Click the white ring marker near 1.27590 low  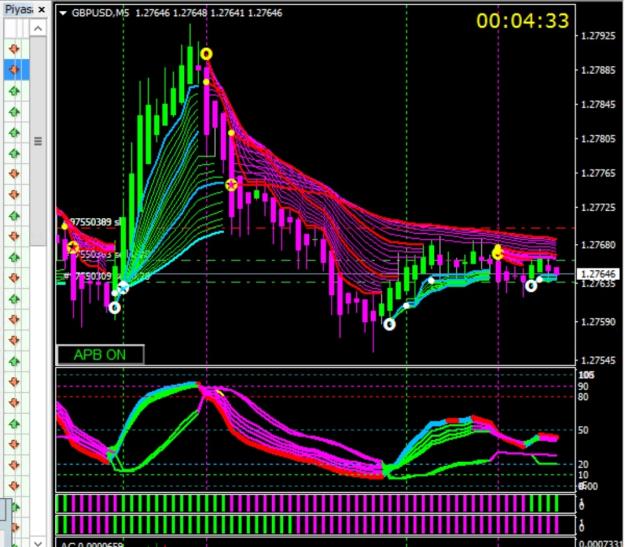[389, 324]
